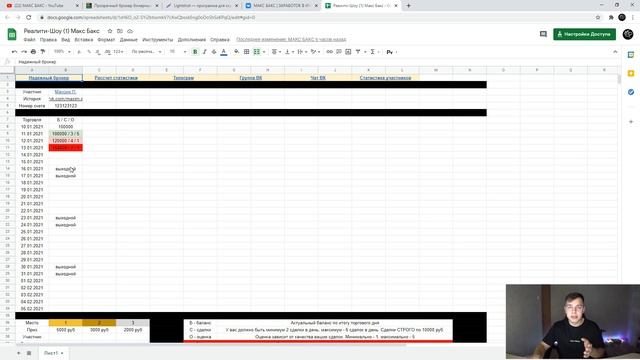Add a new sheet with plus button
Image resolution: width=640 pixels, height=360 pixels.
coord(18,353)
